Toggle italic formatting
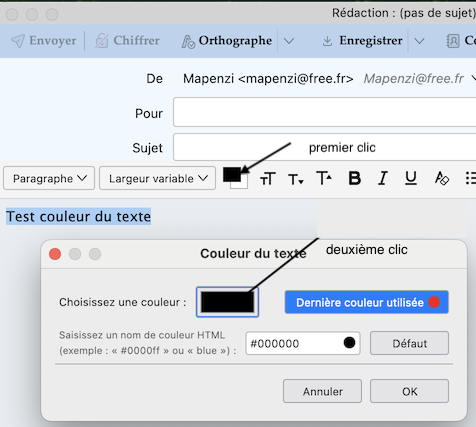 [383, 178]
